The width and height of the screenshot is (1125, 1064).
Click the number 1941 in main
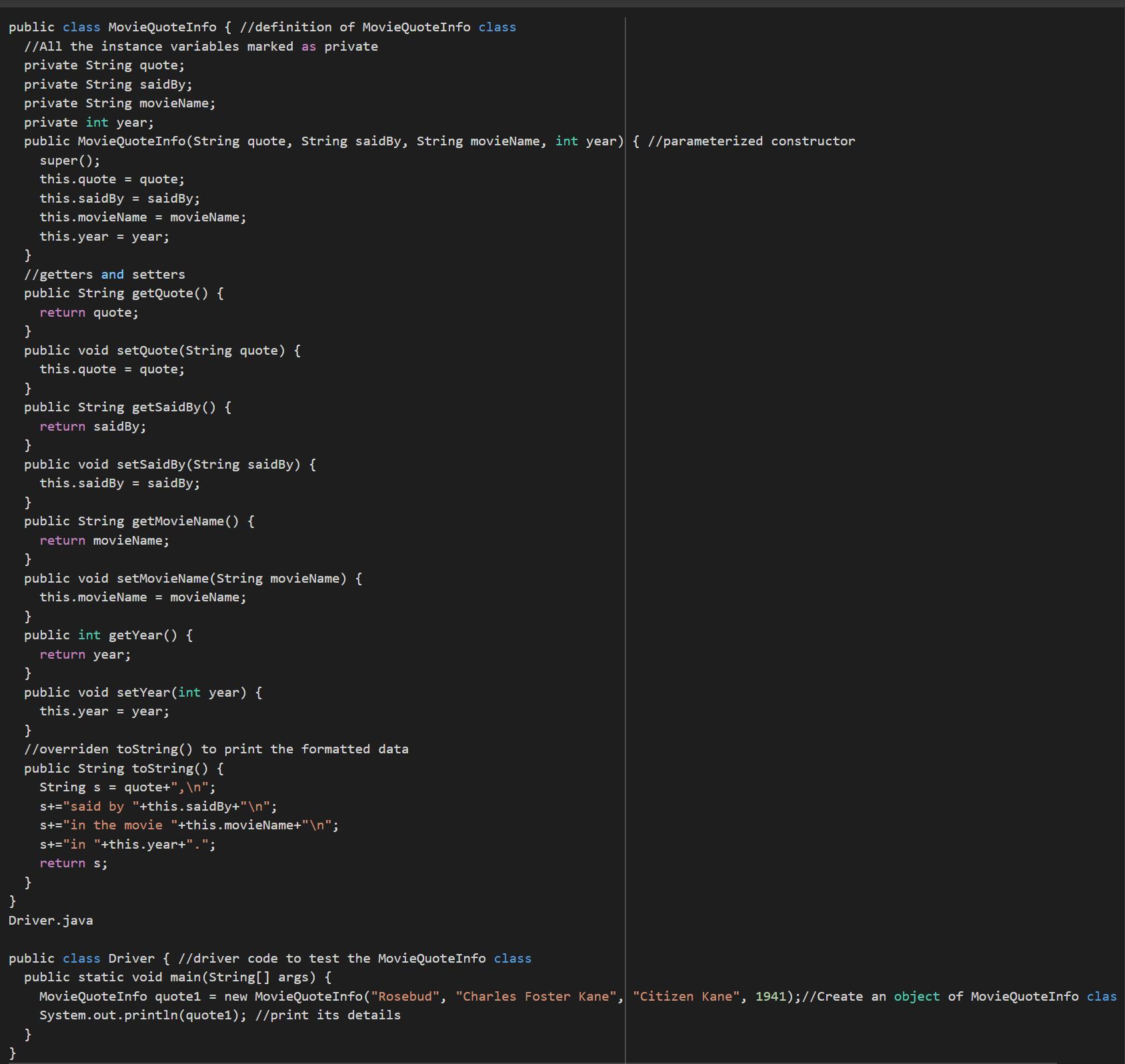click(770, 997)
